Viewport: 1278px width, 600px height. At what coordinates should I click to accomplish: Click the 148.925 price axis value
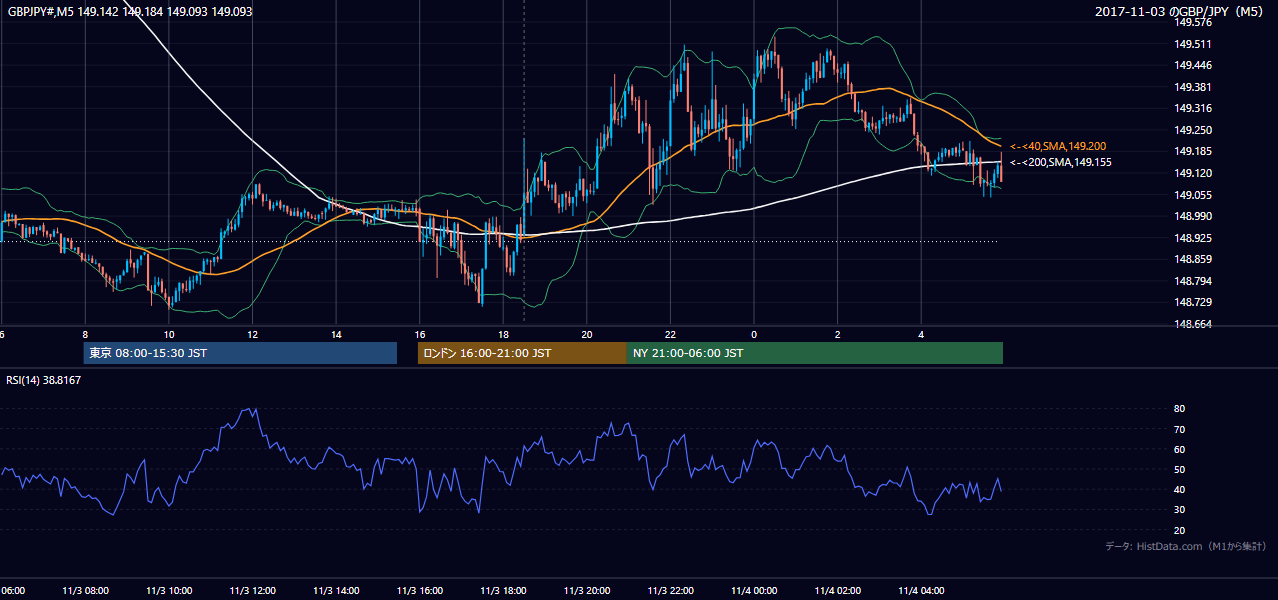click(1194, 238)
